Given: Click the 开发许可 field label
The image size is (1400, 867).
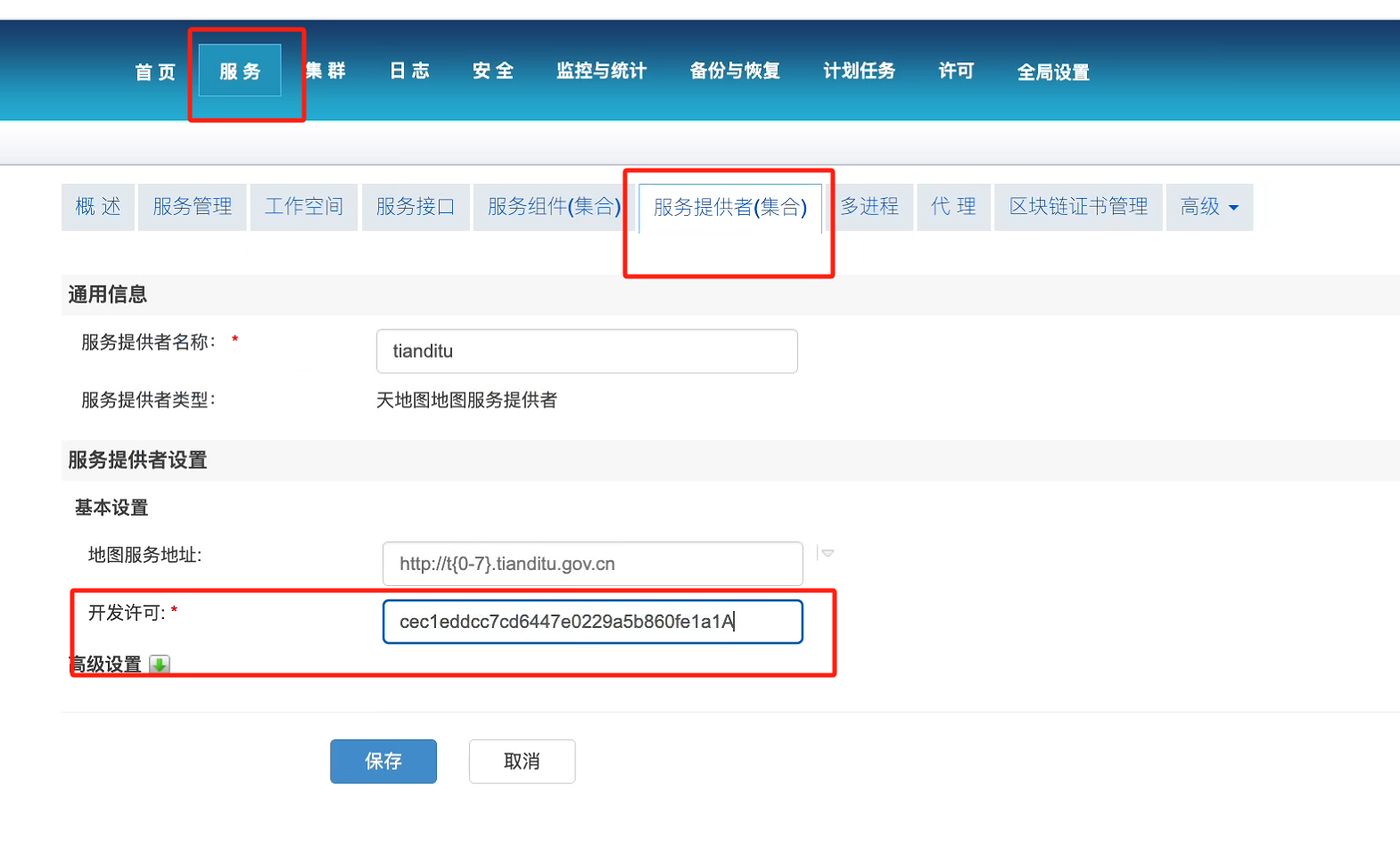Looking at the screenshot, I should (x=127, y=613).
